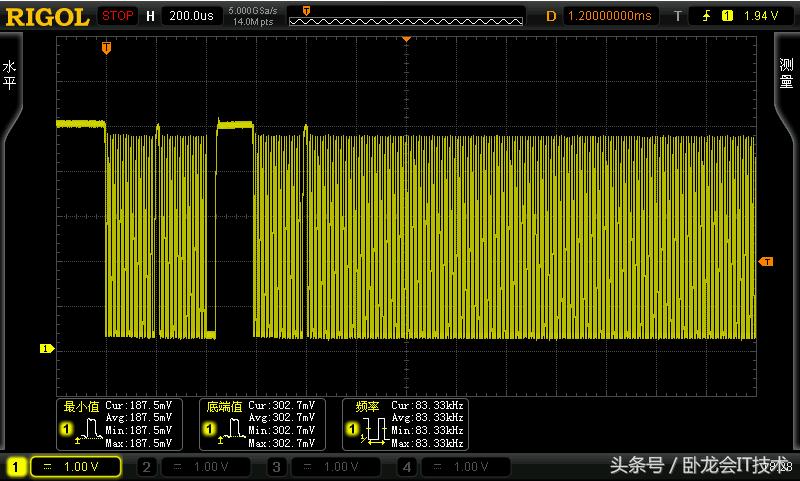Image resolution: width=800 pixels, height=481 pixels.
Task: Click the yellow channel 1 ground marker
Action: click(x=45, y=348)
